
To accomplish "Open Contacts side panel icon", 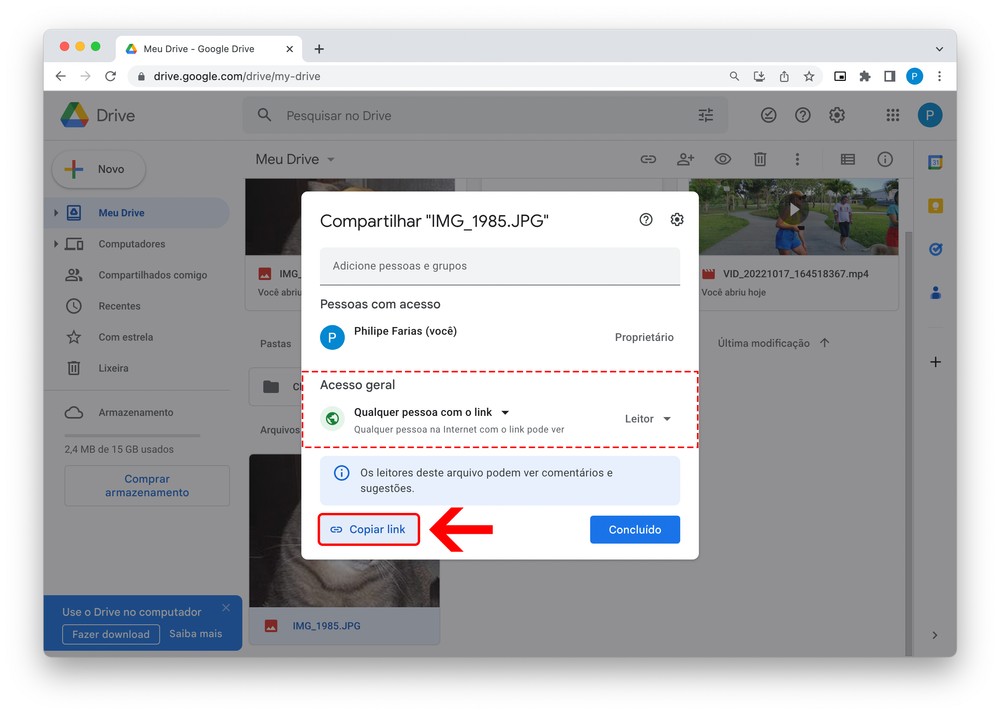I will (x=936, y=293).
